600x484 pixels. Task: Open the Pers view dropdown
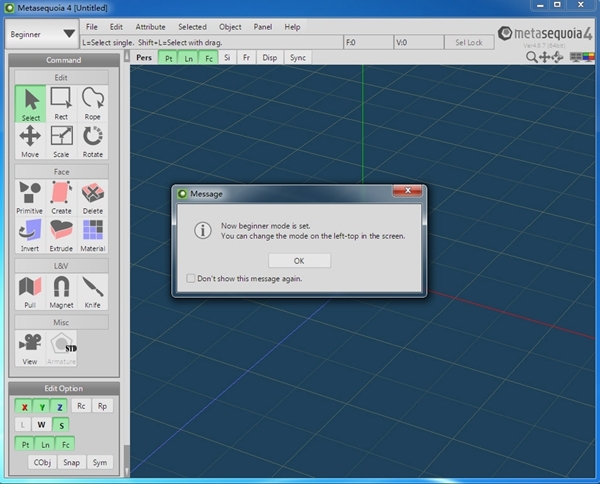(x=145, y=58)
